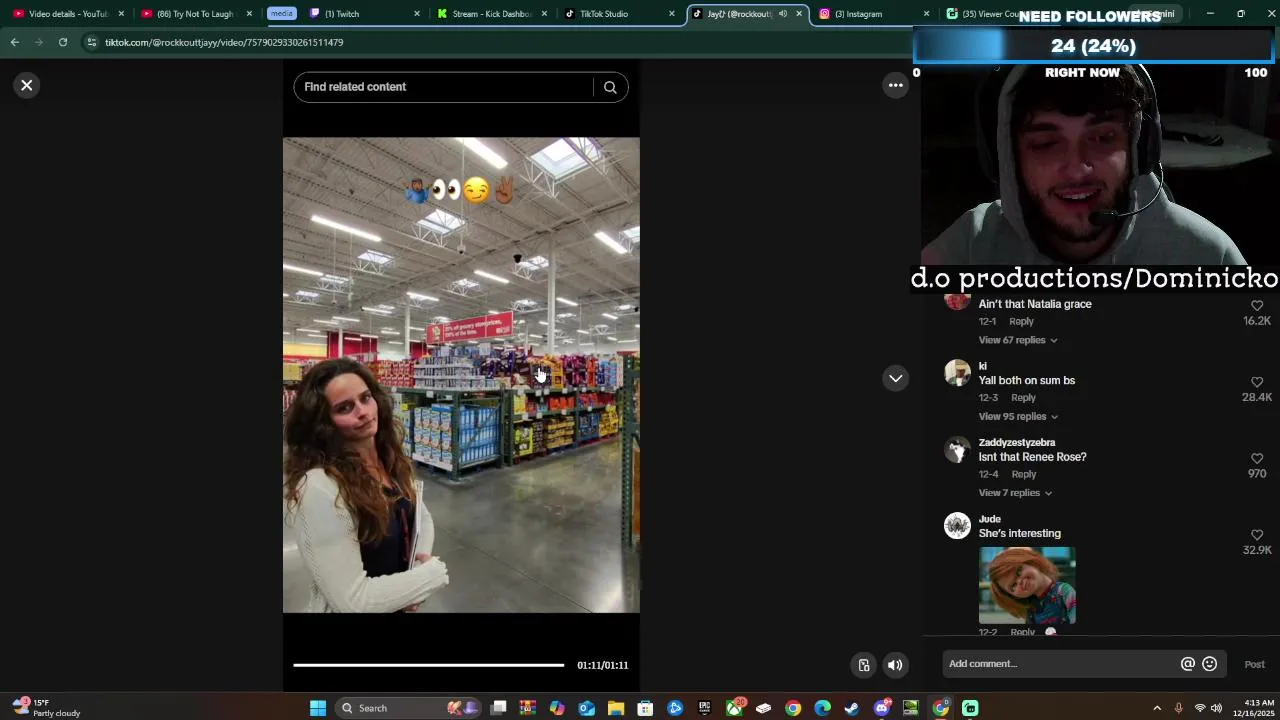Image resolution: width=1280 pixels, height=720 pixels.
Task: Open File Explorer from the taskbar
Action: coord(616,708)
